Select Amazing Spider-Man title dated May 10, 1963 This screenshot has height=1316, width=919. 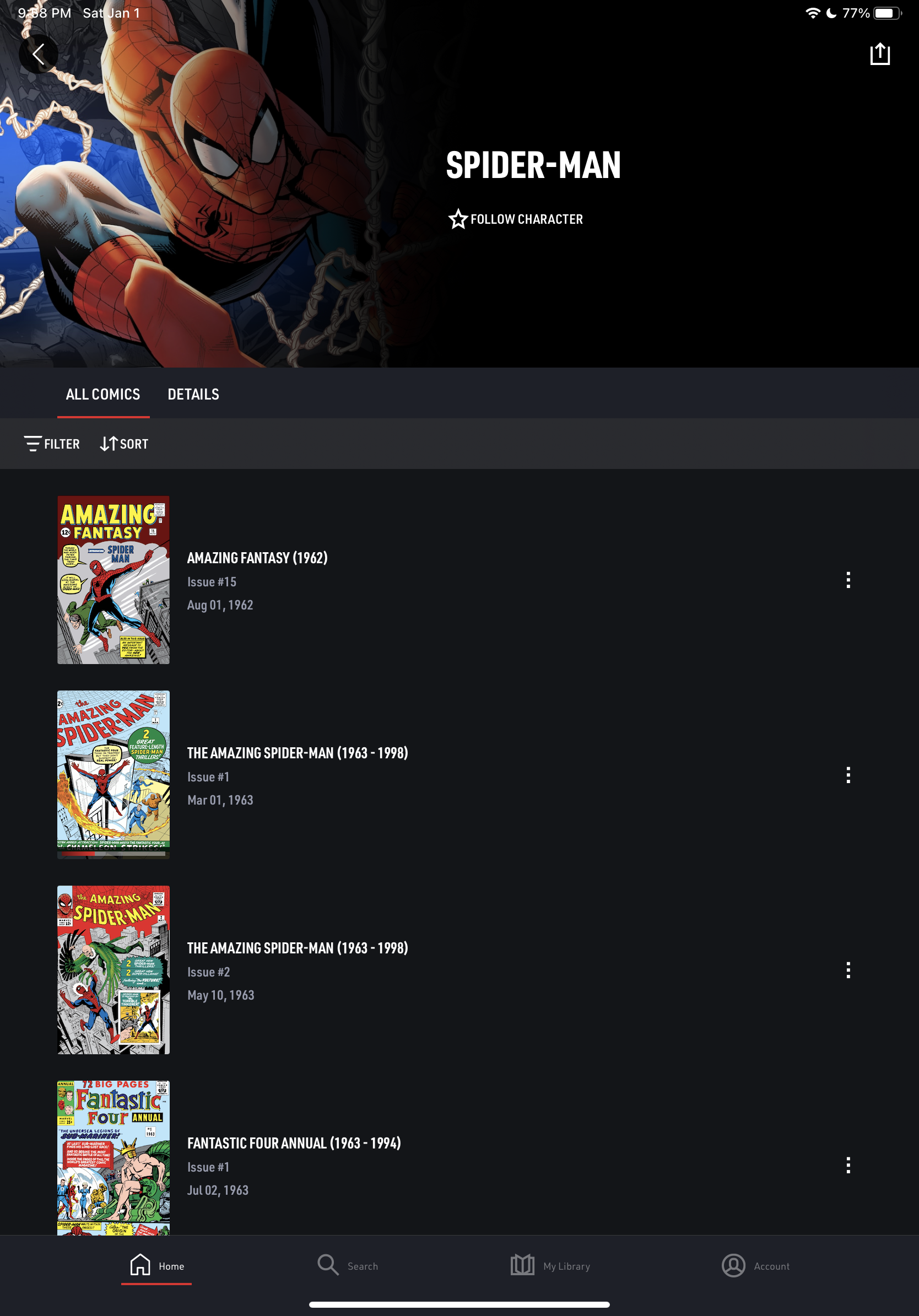pos(298,947)
